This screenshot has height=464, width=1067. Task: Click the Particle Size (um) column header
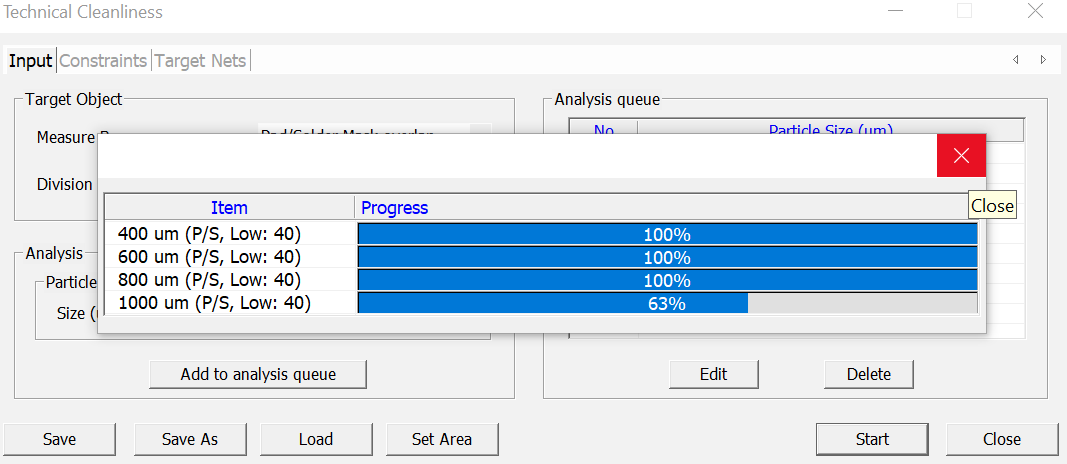click(830, 130)
